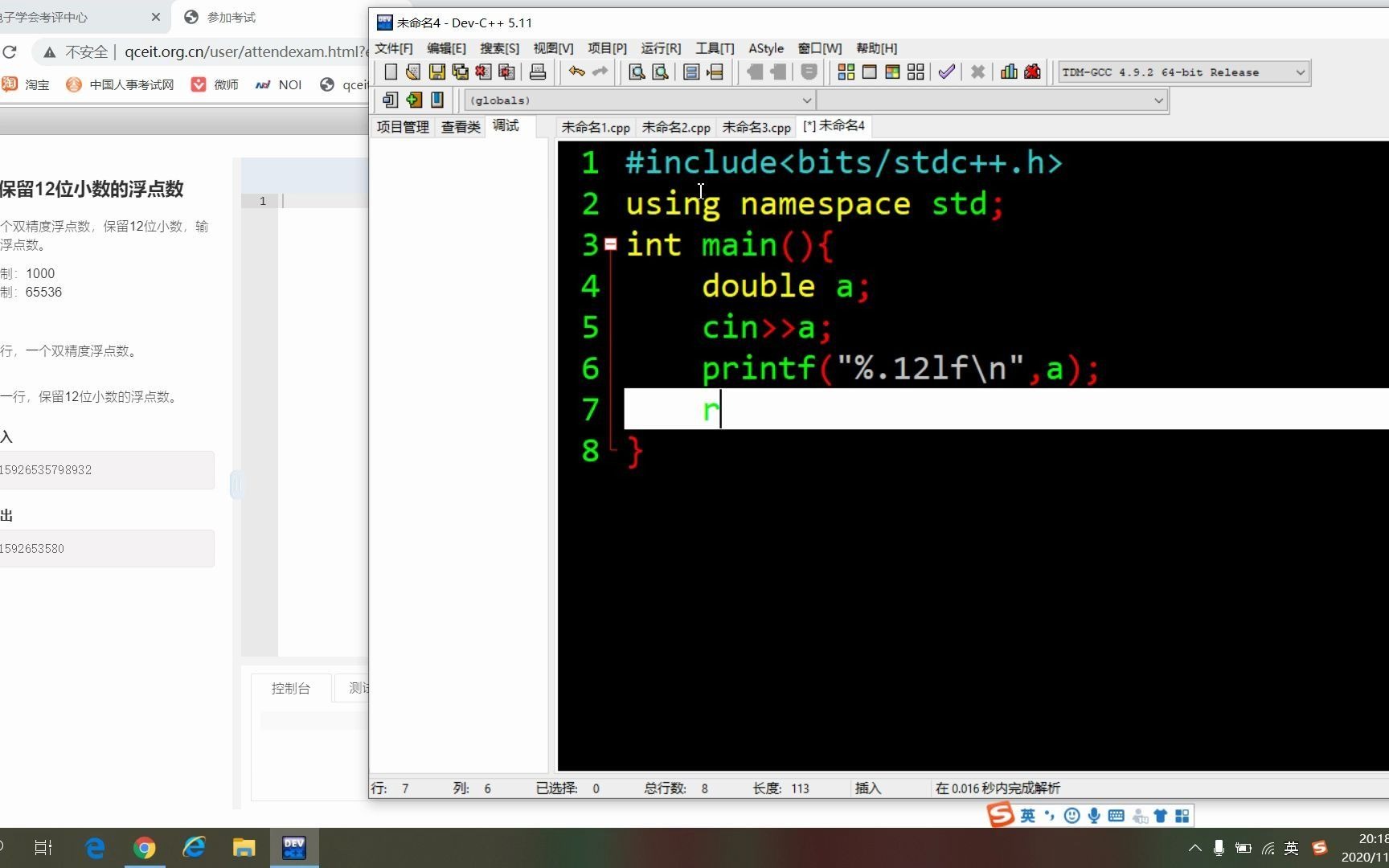
Task: Expand the (globals) class dropdown
Action: pyautogui.click(x=640, y=100)
